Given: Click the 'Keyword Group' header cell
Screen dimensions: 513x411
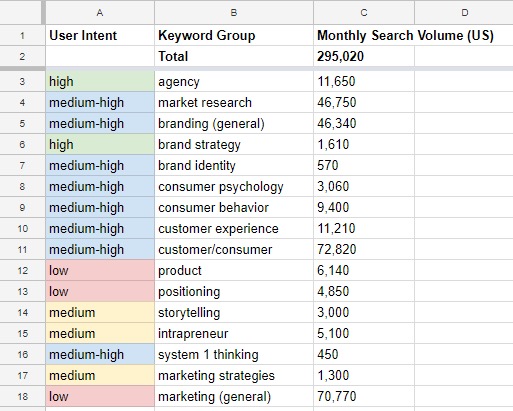Looking at the screenshot, I should (x=234, y=35).
